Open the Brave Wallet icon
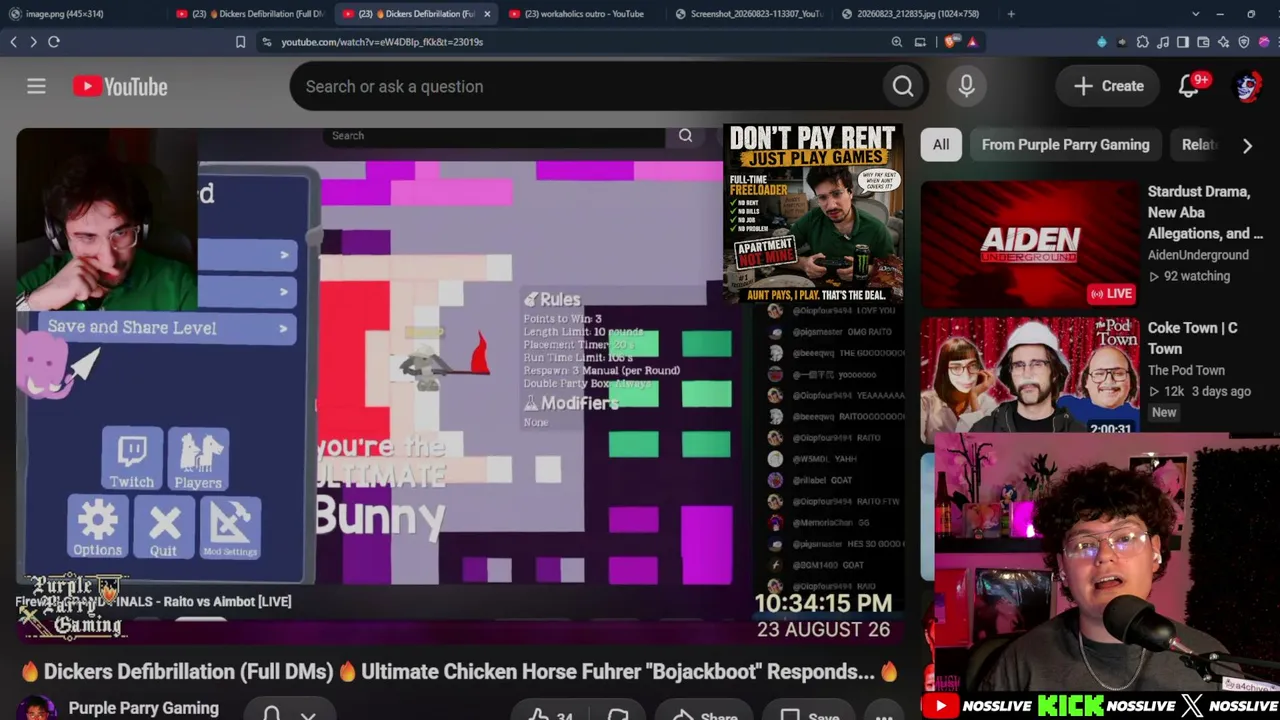 click(1203, 42)
